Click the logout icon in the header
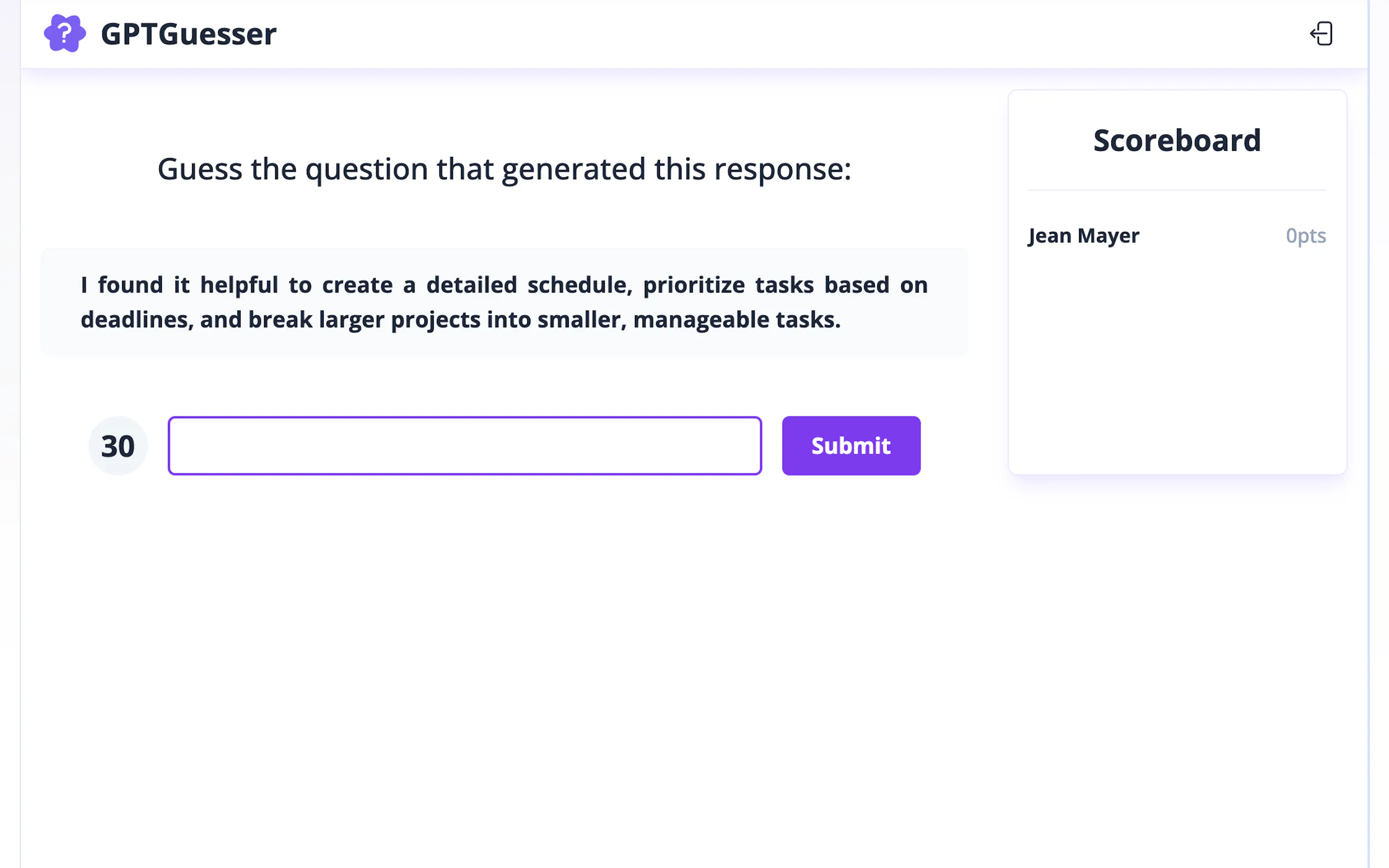The height and width of the screenshot is (868, 1389). tap(1321, 33)
